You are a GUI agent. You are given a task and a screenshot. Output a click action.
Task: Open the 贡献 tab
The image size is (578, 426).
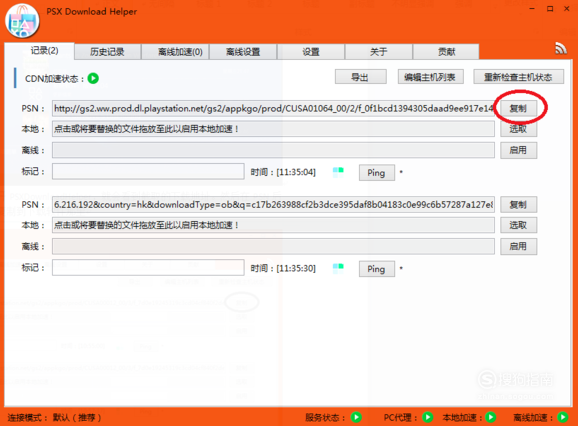tap(446, 52)
